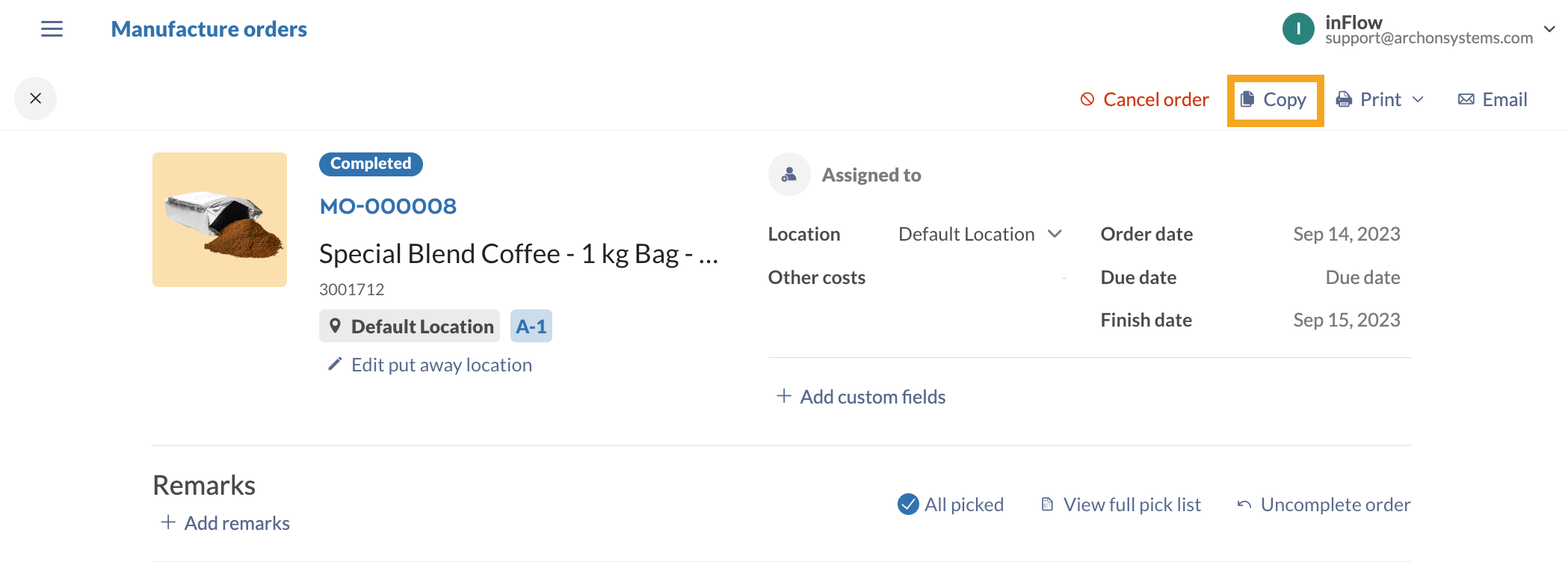Screen dimensions: 1568x562
Task: Open the hamburger navigation menu
Action: [52, 29]
